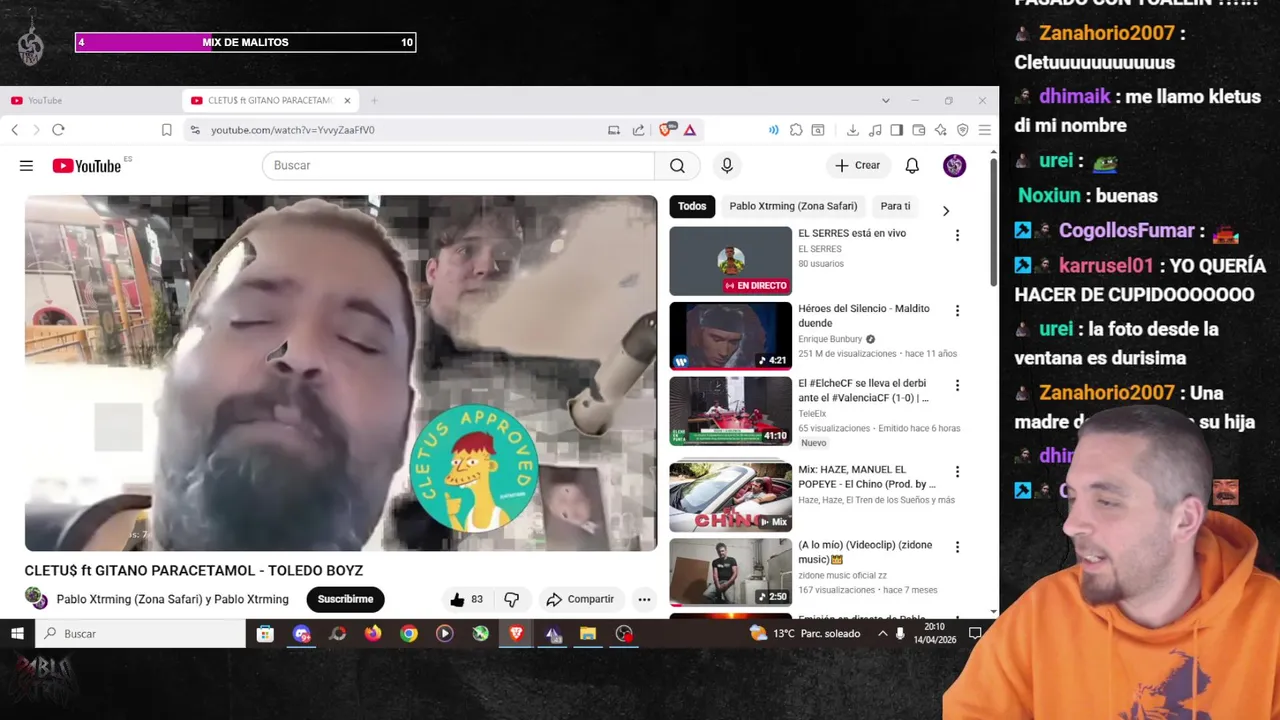
Task: Open options for Maldito duende video
Action: [x=957, y=311]
